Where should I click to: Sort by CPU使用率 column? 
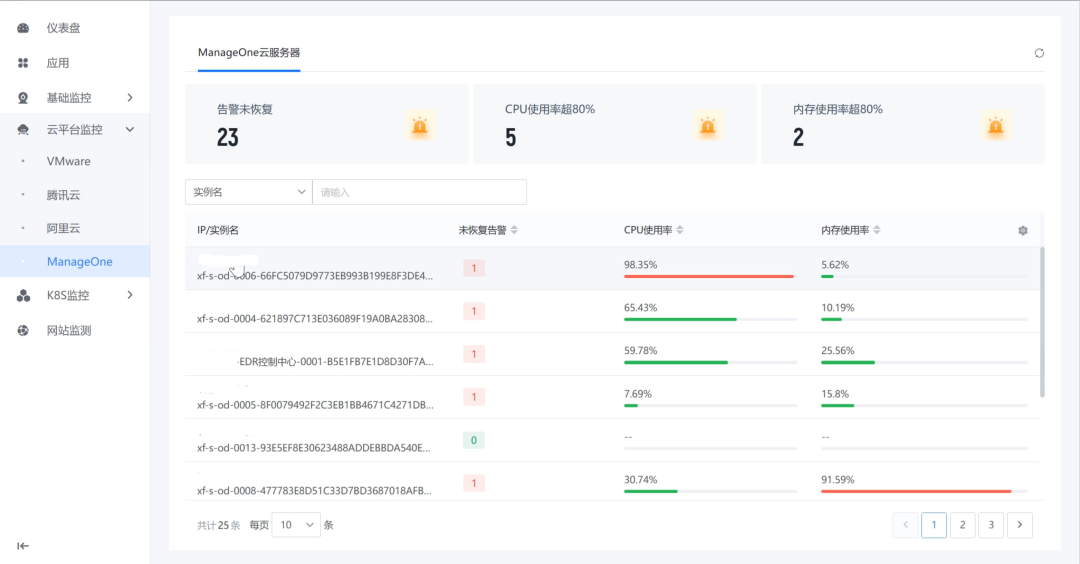[x=680, y=230]
